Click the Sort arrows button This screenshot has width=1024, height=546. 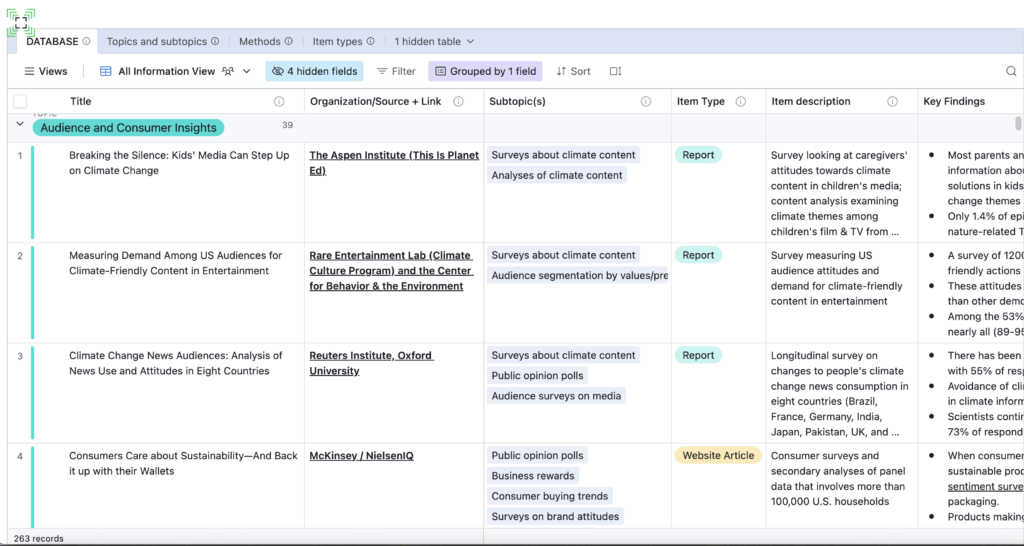point(573,72)
